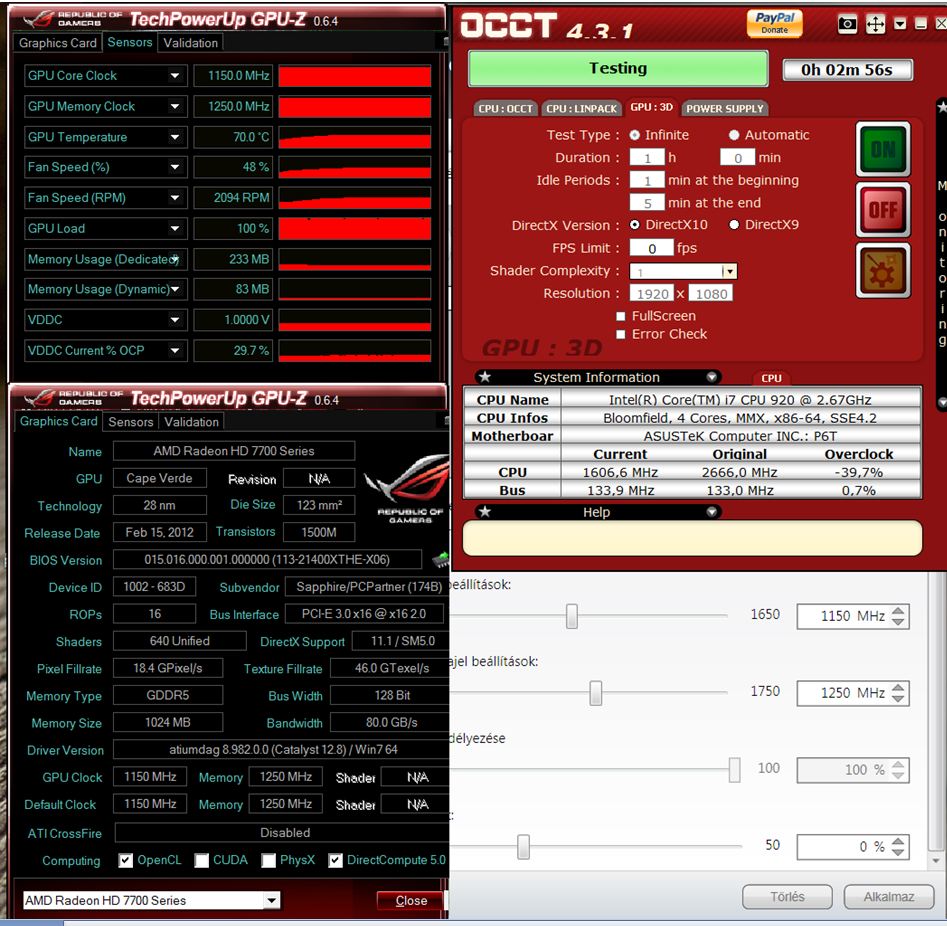
Task: Switch to Validation tab in lower GPU-Z
Action: (191, 422)
